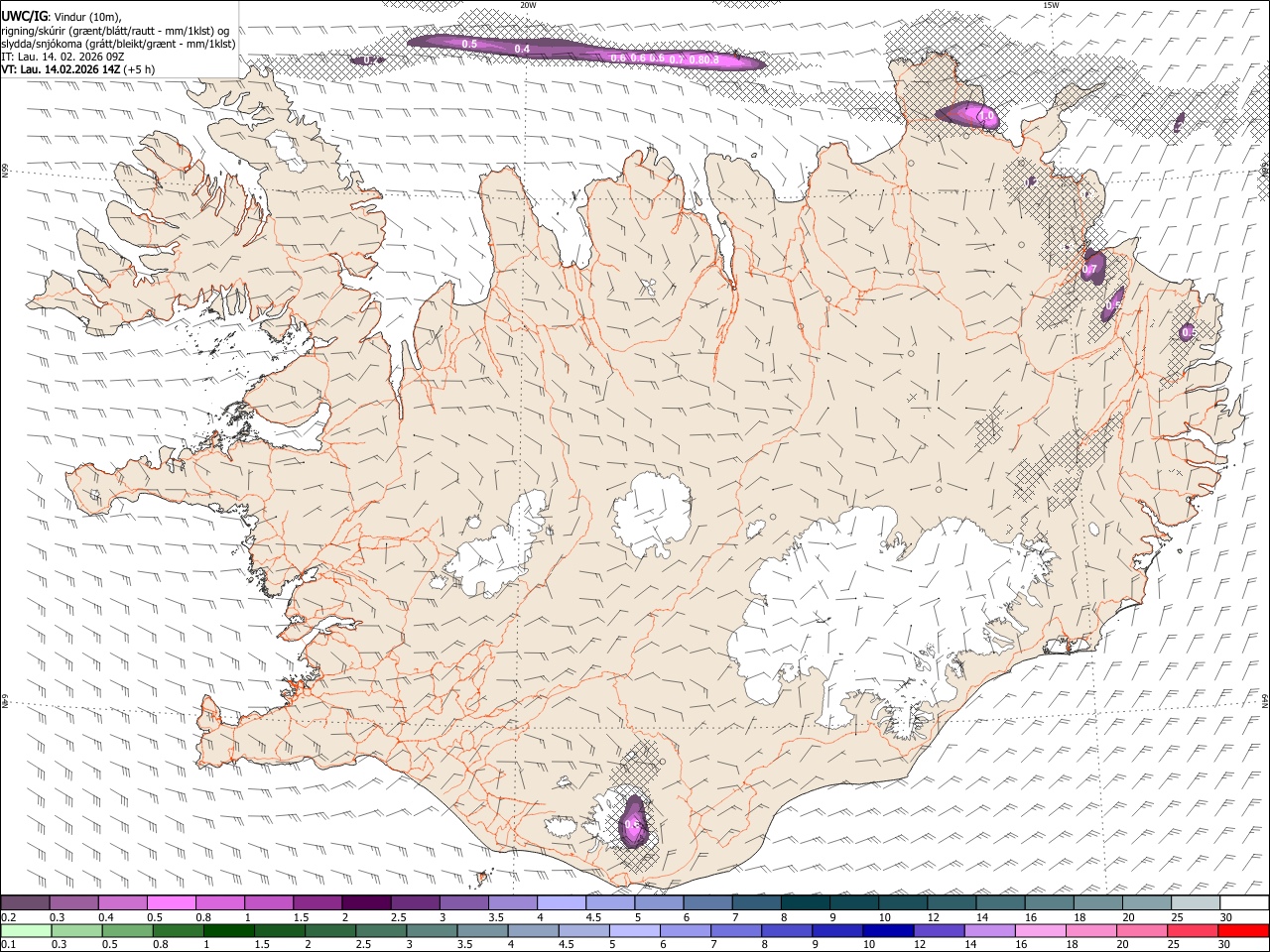
Task: Click the upper legend swatch starting at 0.2
Action: pos(26,902)
